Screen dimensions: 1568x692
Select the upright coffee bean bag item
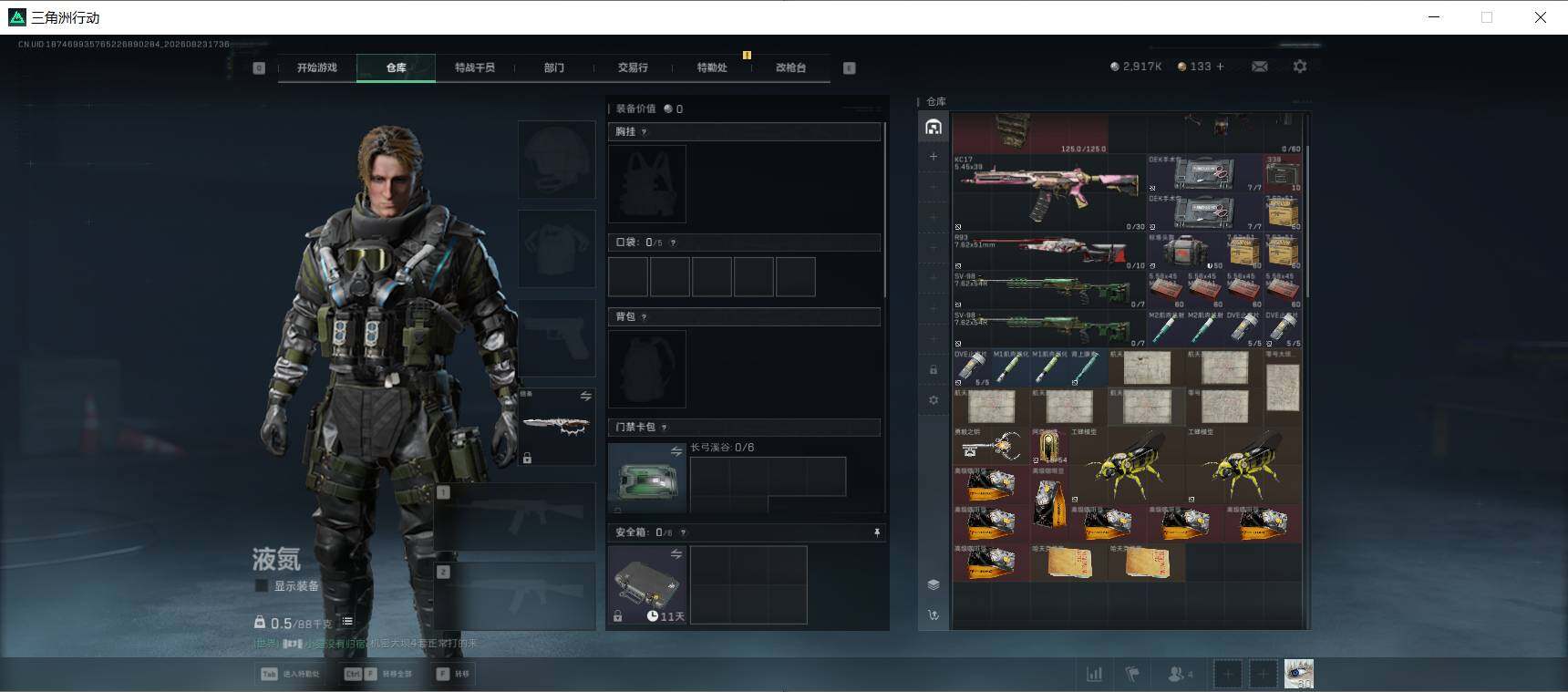pyautogui.click(x=1049, y=504)
